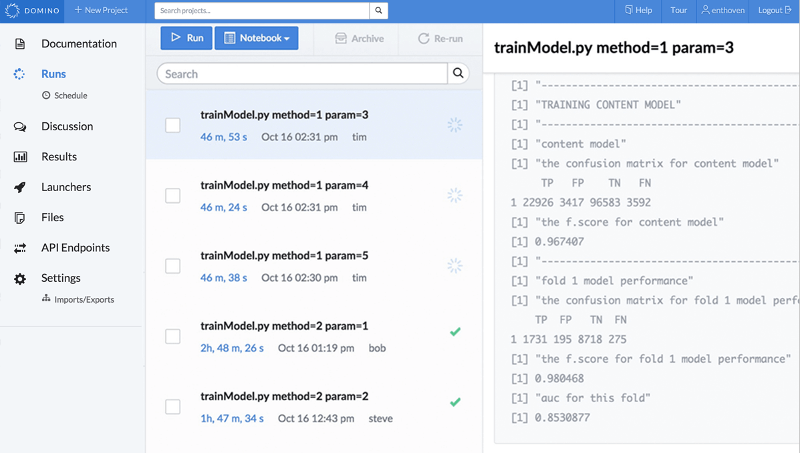Click into the runs Search field
800x453 pixels.
click(302, 74)
